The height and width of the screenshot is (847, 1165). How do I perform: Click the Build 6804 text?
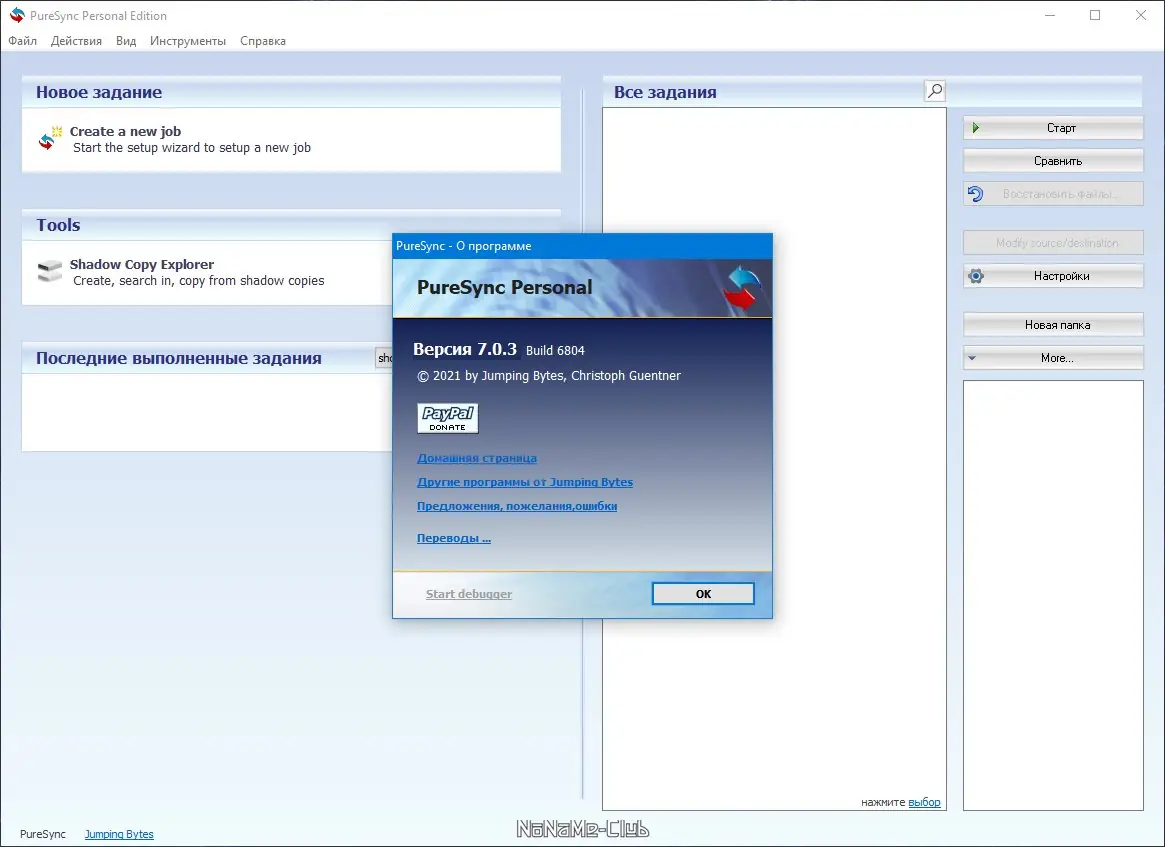[x=555, y=351]
